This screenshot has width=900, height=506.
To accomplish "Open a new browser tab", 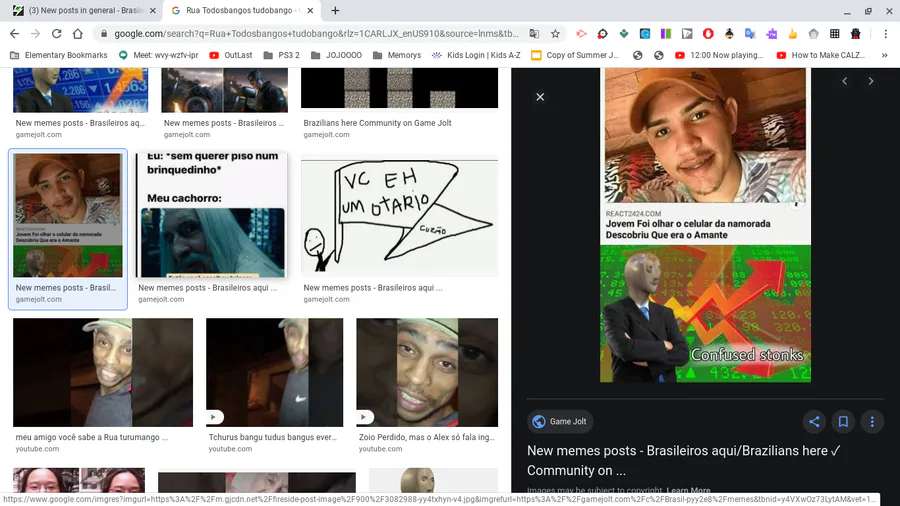I will 335,10.
